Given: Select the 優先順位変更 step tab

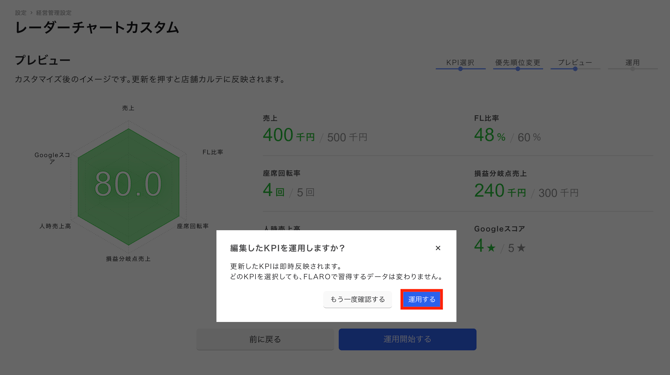Looking at the screenshot, I should pyautogui.click(x=517, y=63).
